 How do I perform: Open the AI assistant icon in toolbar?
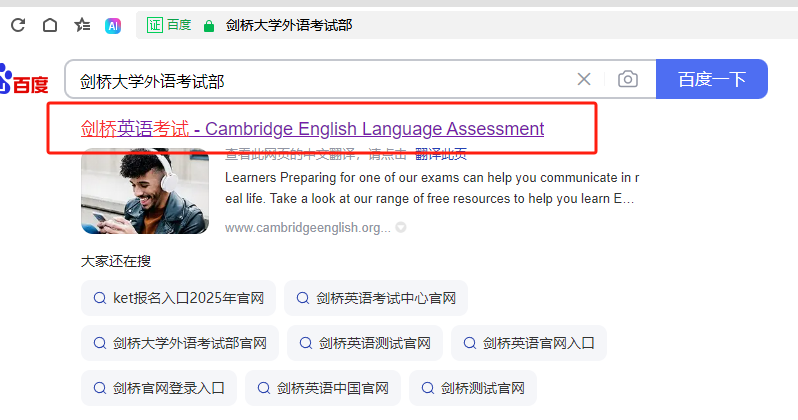(x=113, y=25)
